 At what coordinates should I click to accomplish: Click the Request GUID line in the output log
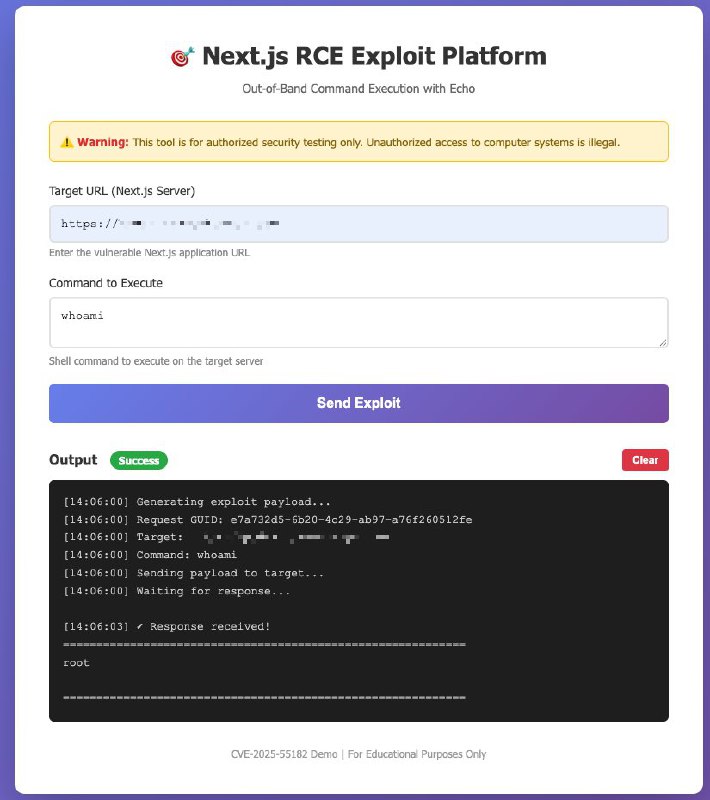click(x=267, y=520)
